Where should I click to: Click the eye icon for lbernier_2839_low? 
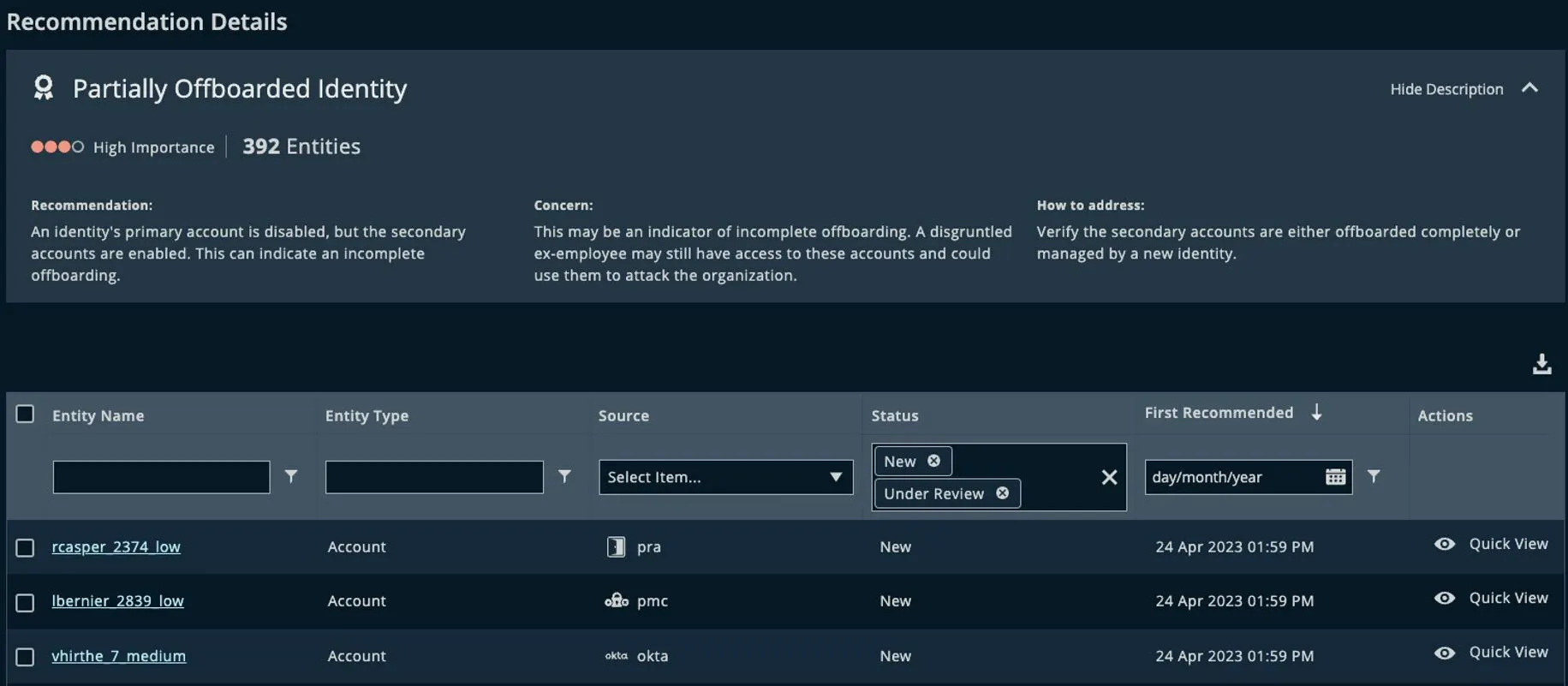pos(1445,598)
